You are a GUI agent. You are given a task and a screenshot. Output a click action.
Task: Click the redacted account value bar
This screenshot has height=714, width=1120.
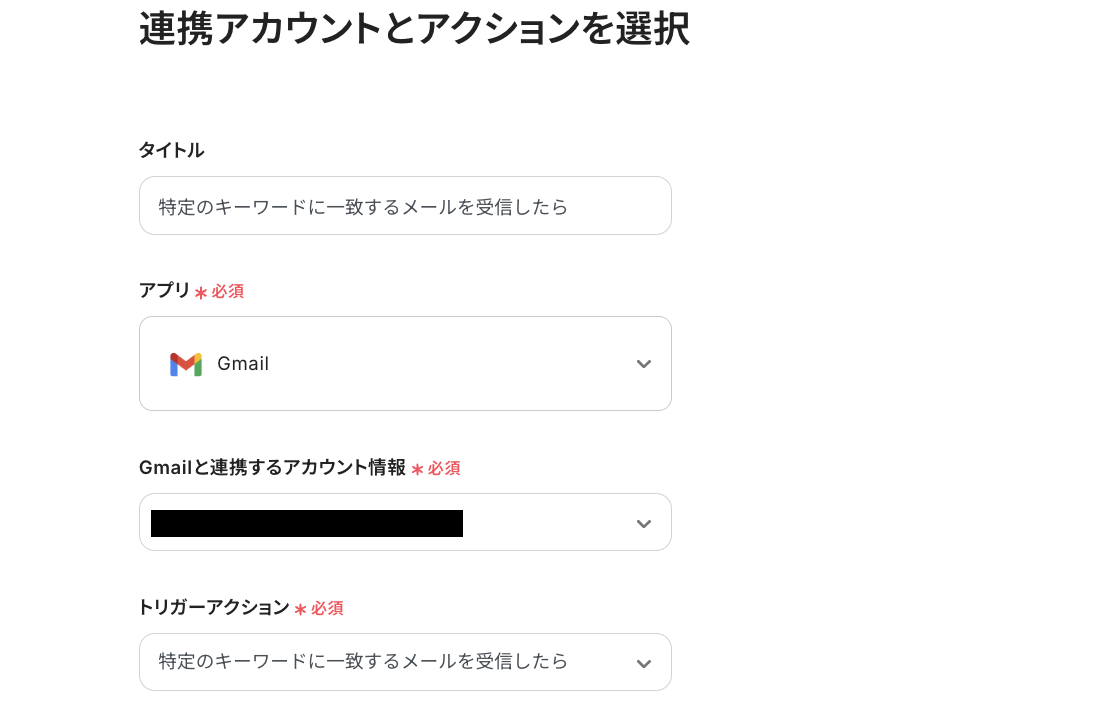pos(306,523)
